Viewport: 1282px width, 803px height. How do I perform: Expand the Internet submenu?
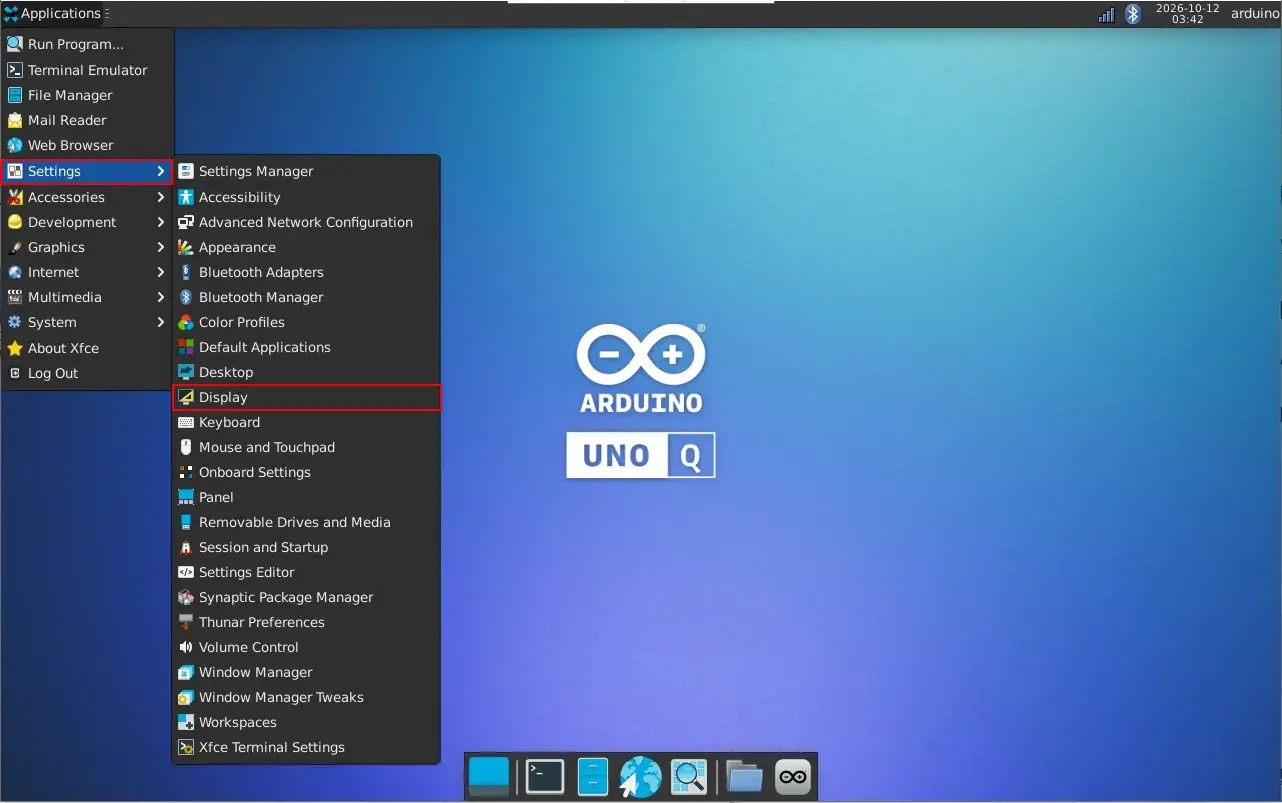(87, 272)
